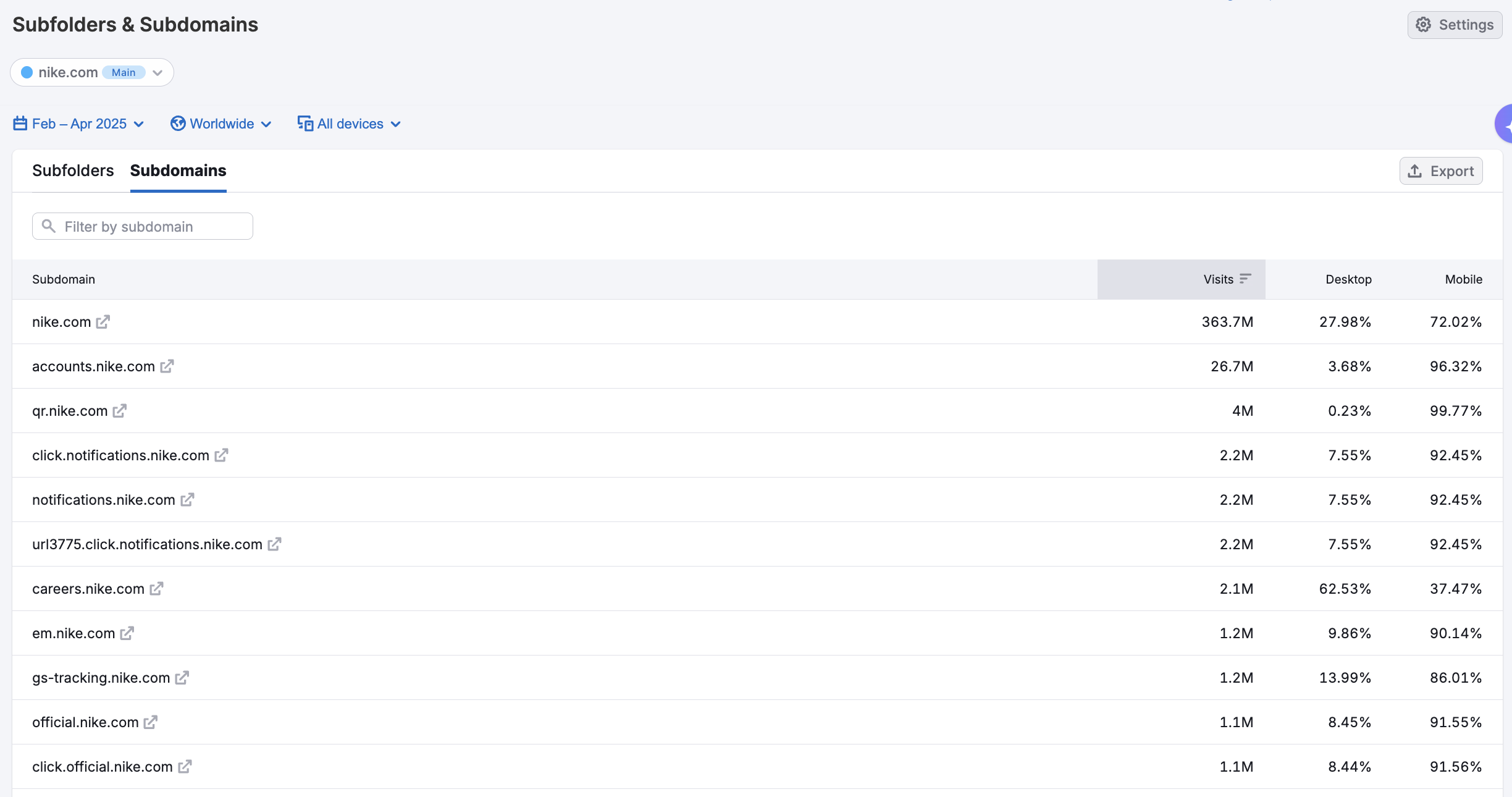This screenshot has height=797, width=1512.
Task: Open the nike.com Main domain selector
Action: point(91,72)
